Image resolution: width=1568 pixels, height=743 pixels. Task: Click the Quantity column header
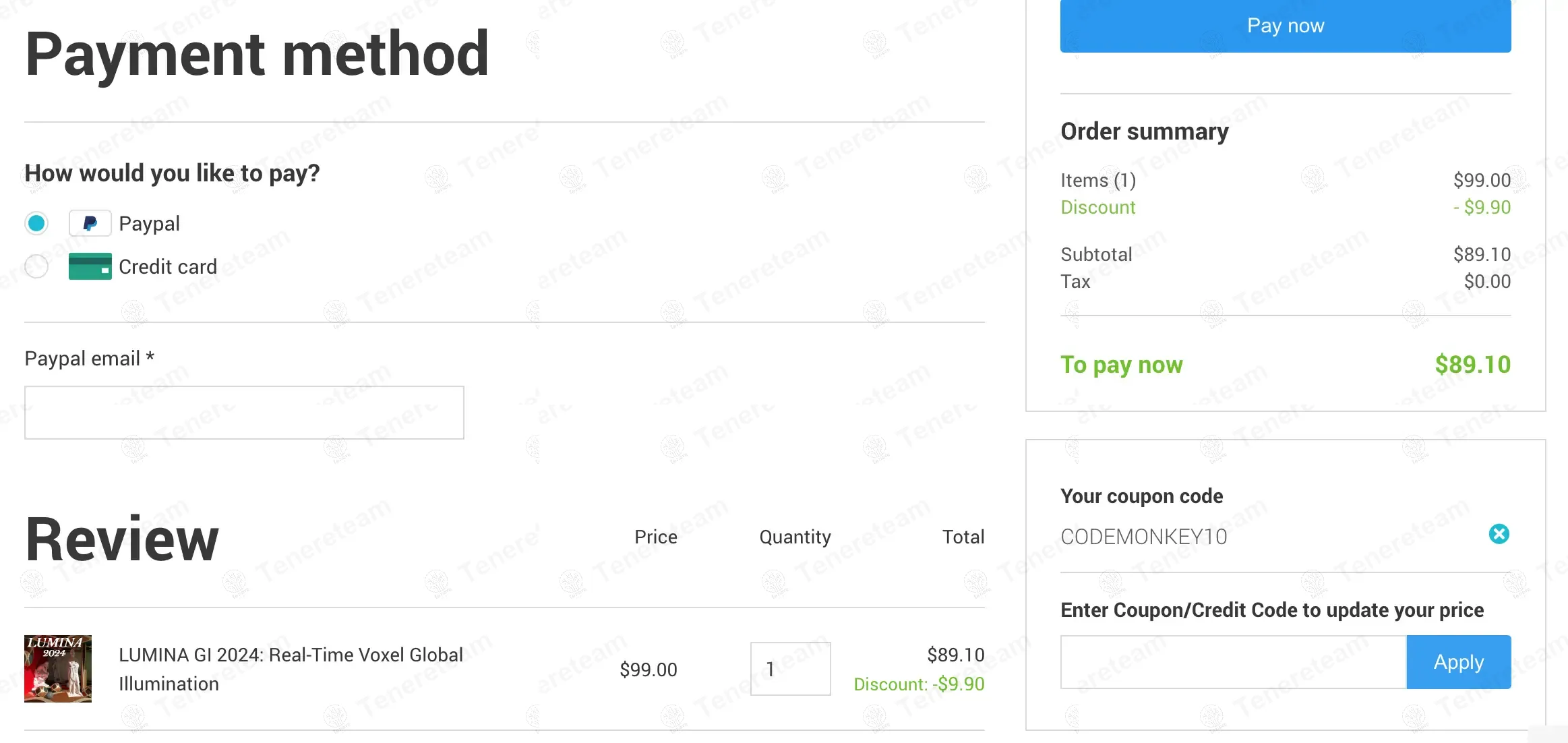pos(795,537)
